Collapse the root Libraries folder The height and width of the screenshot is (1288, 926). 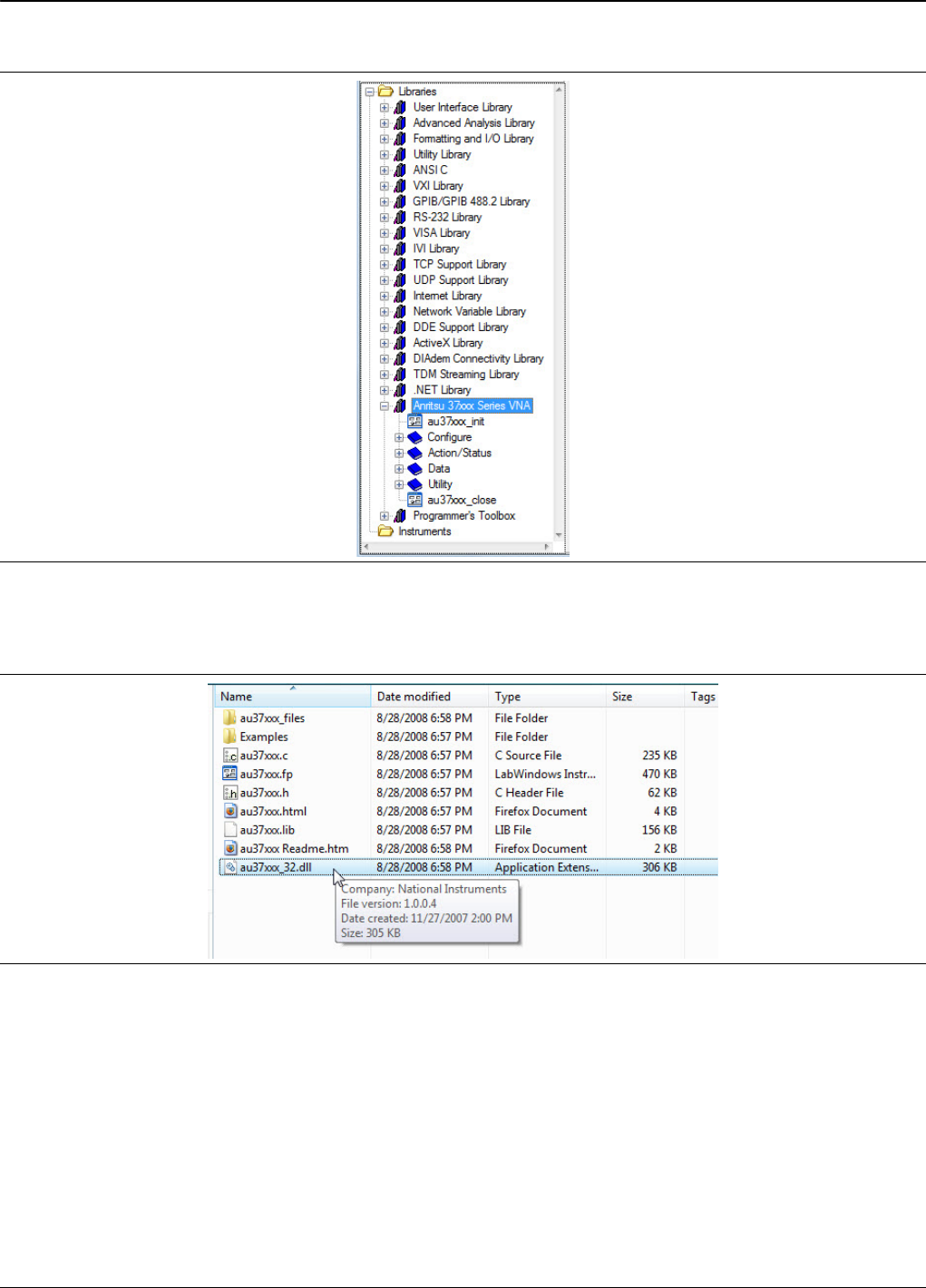(x=370, y=93)
